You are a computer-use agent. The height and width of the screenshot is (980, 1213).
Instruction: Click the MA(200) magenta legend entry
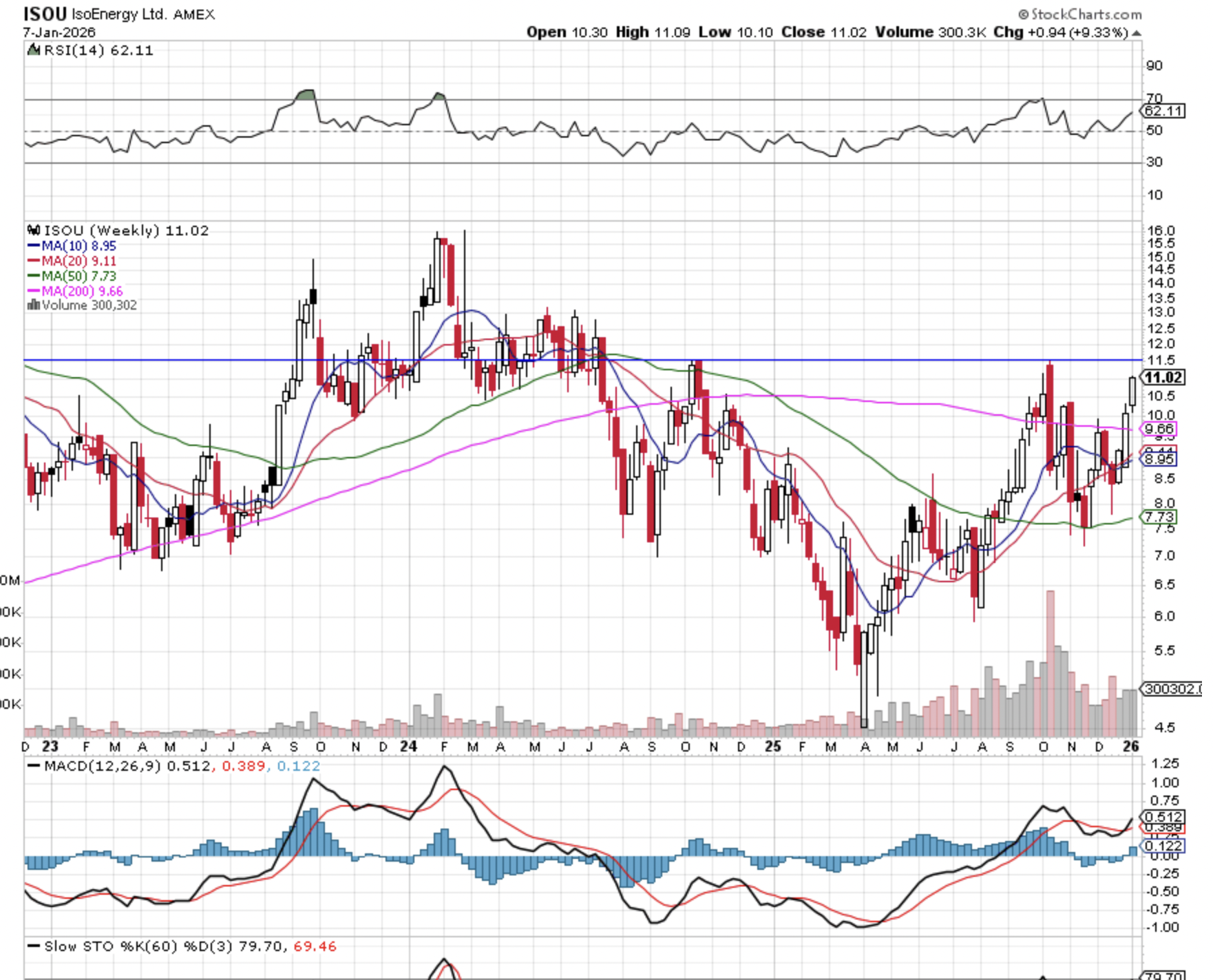[74, 291]
